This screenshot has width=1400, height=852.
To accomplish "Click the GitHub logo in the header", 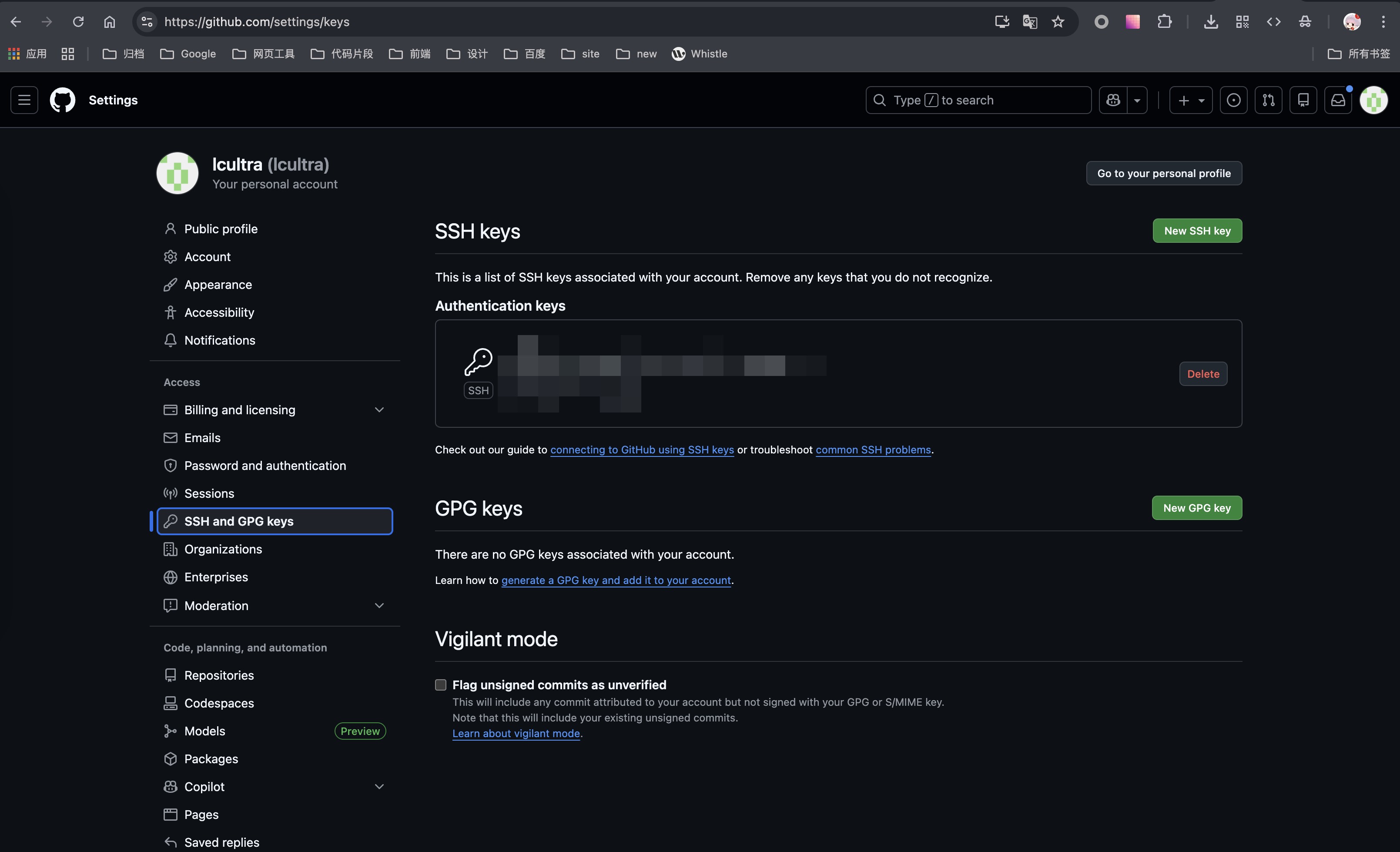I will (x=62, y=100).
